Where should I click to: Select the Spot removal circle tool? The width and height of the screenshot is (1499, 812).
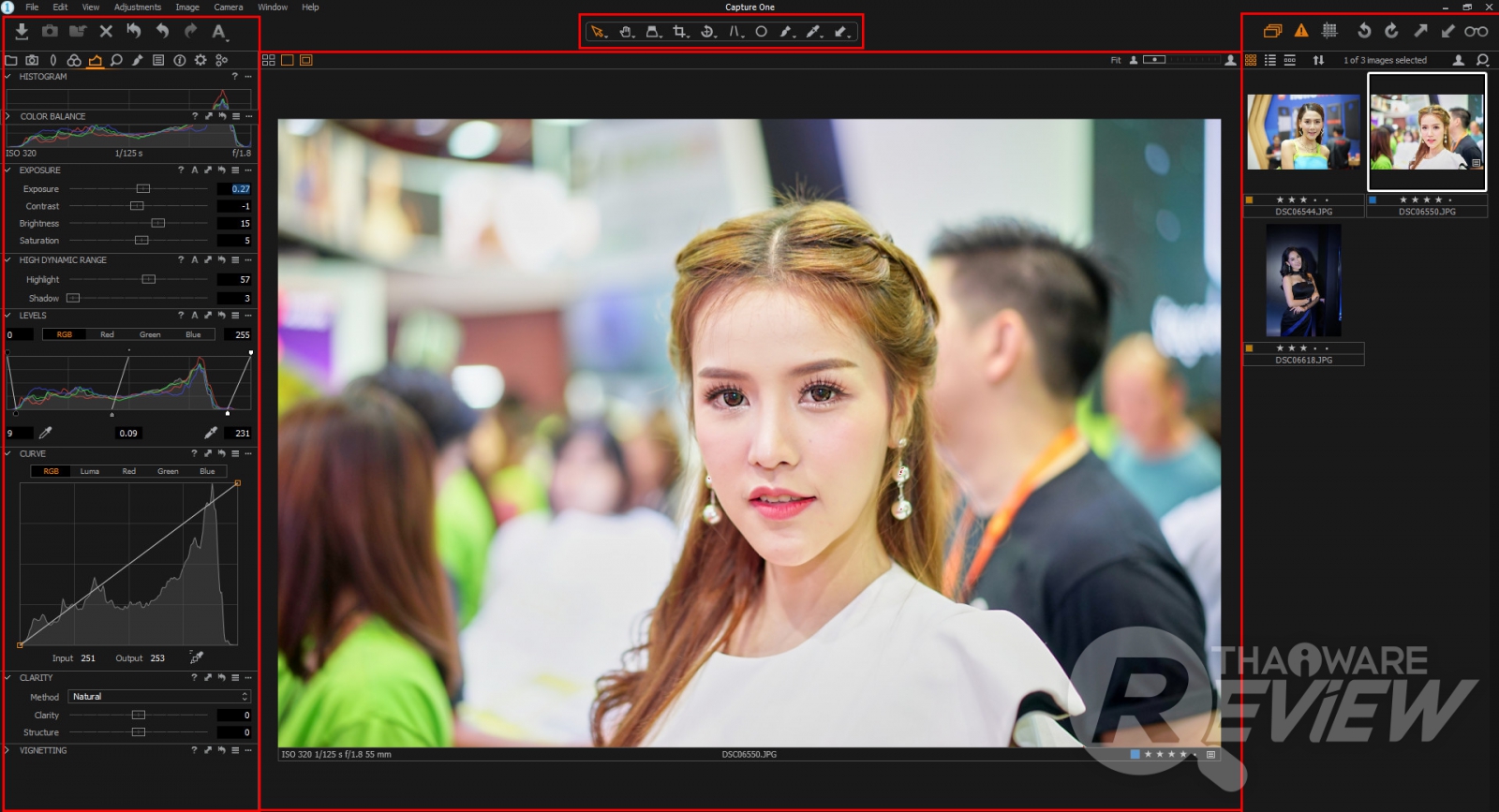pyautogui.click(x=762, y=32)
